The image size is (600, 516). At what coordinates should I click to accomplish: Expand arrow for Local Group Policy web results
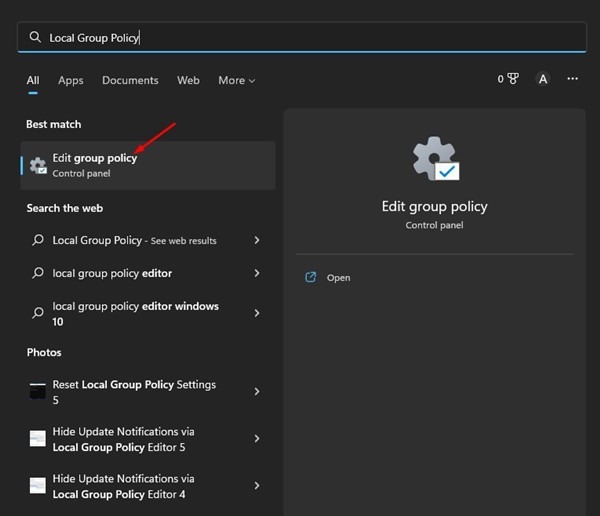click(257, 241)
